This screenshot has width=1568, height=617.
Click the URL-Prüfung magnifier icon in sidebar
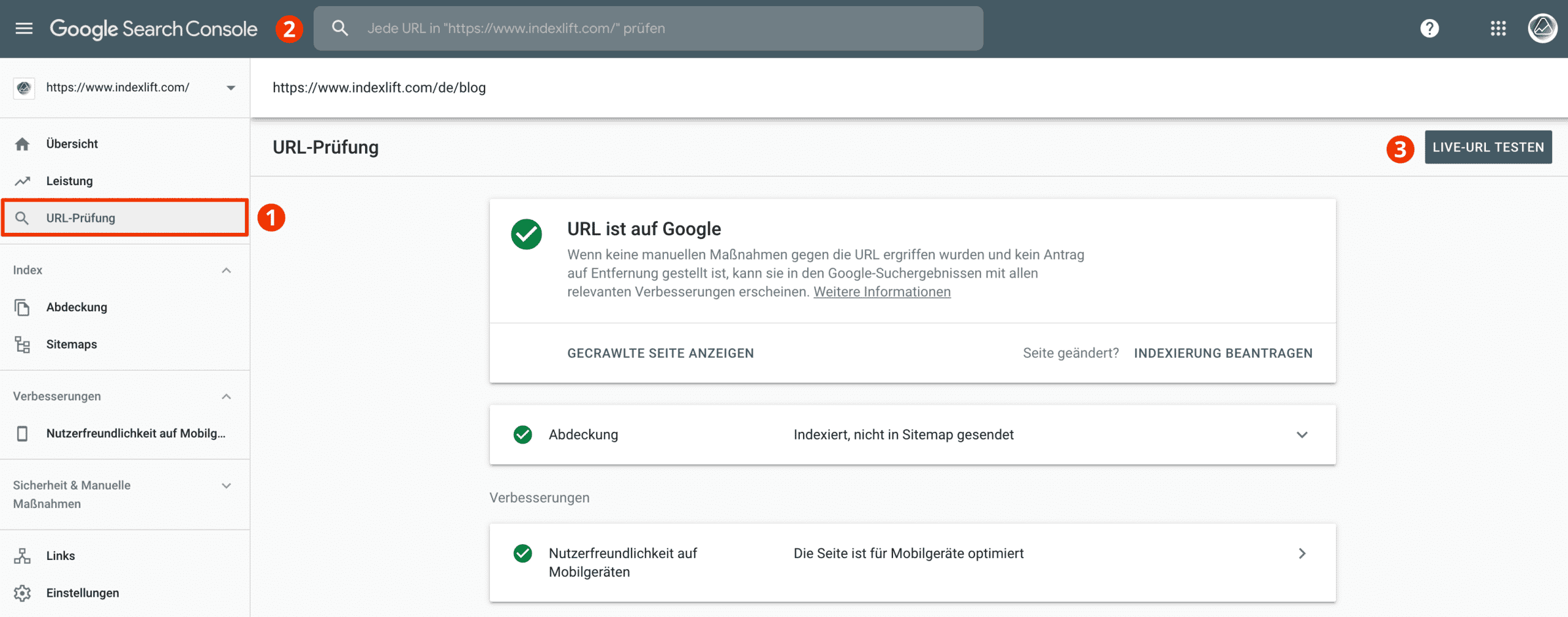pos(22,218)
